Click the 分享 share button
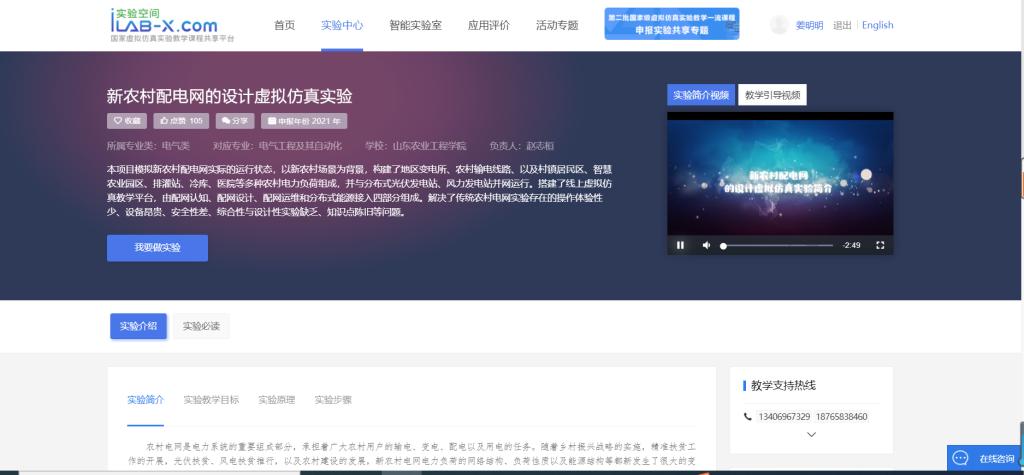The height and width of the screenshot is (475, 1024). coord(235,121)
